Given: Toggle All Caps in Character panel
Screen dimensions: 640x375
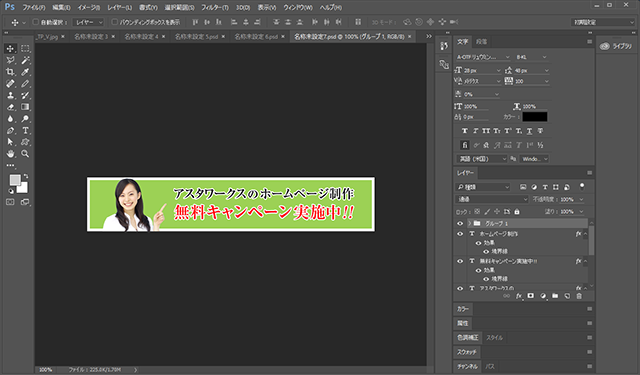Looking at the screenshot, I should [x=486, y=131].
